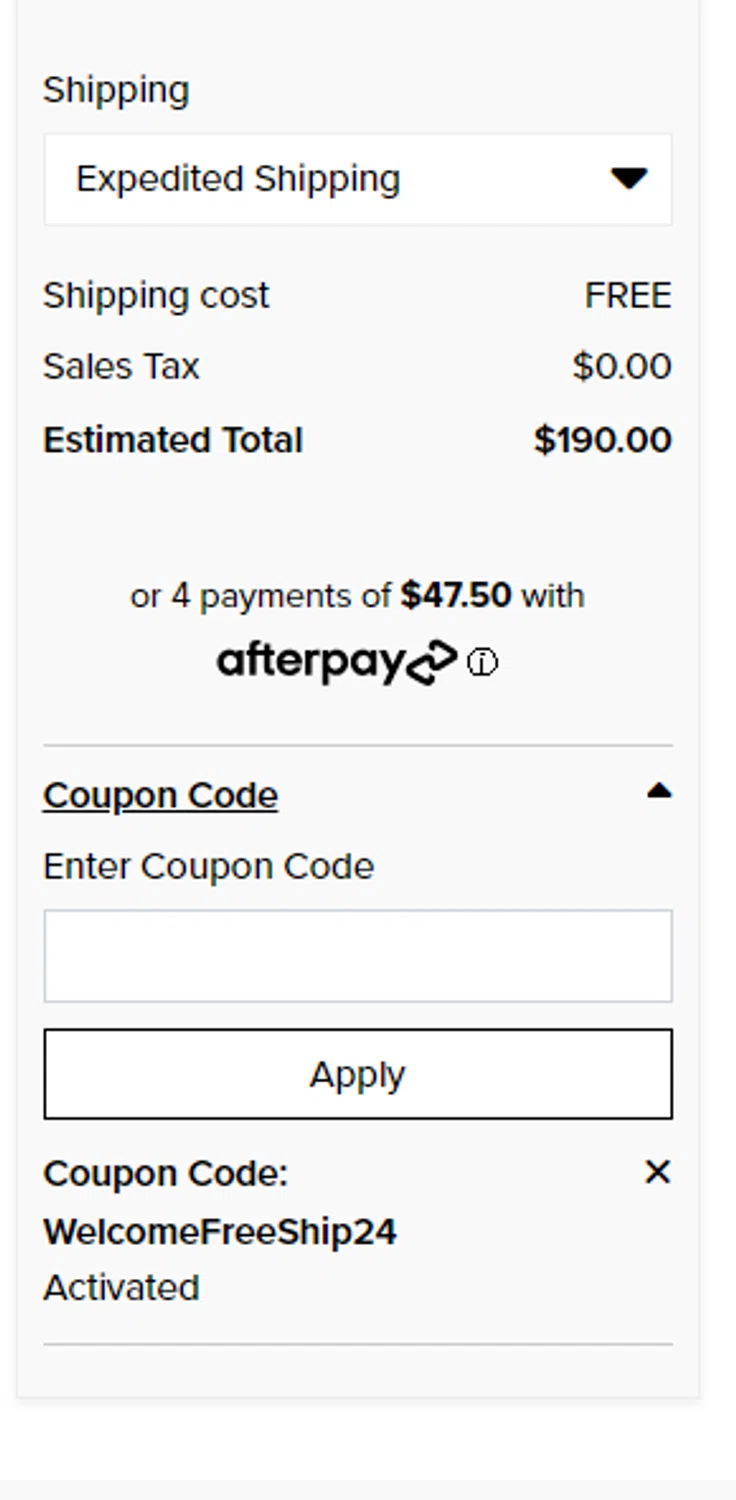Remove the WelcomeFreeShip24 coupon with X

(657, 1172)
